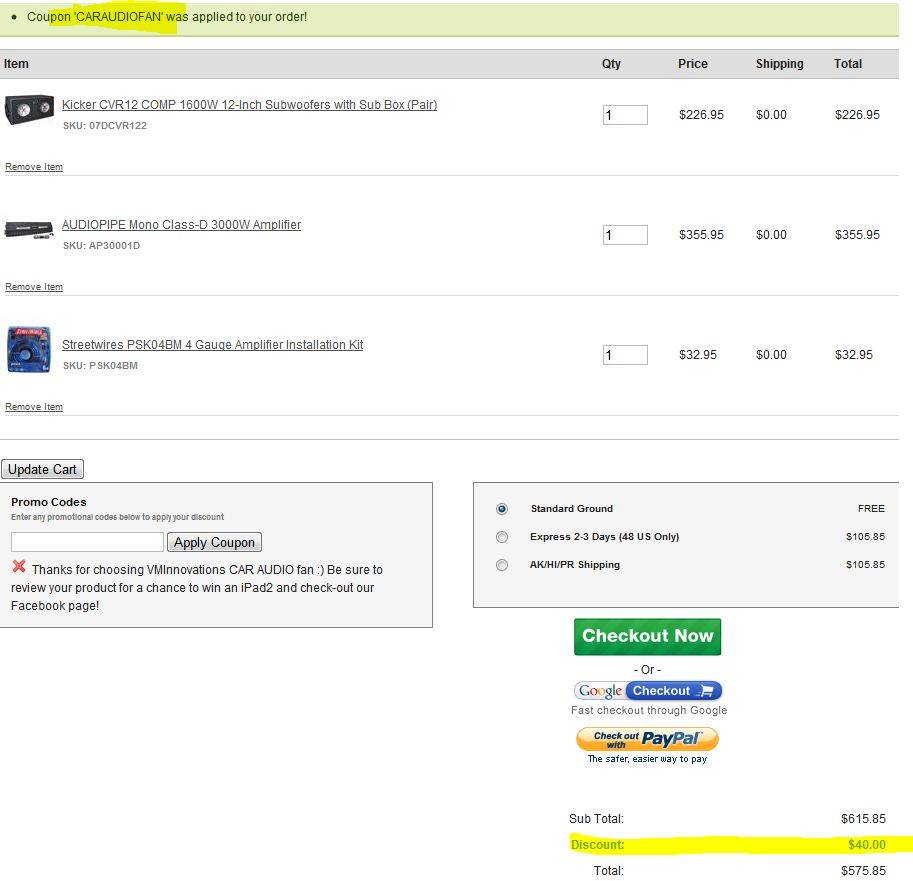Screen dimensions: 913x881
Task: Select Express 2-3 Days shipping option
Action: click(501, 537)
